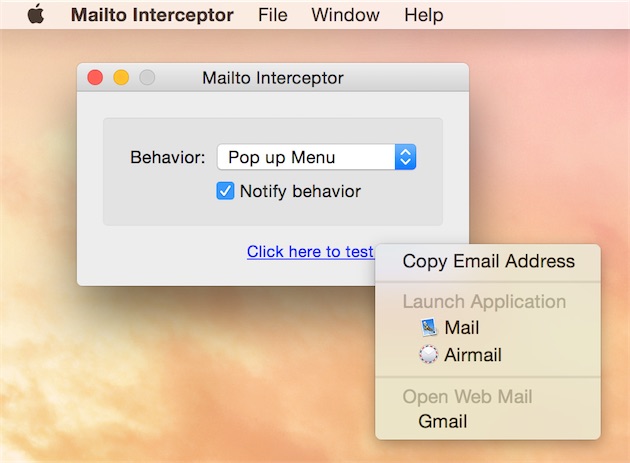Open the Behavior pop-up menu field
The image size is (630, 463).
pyautogui.click(x=317, y=157)
